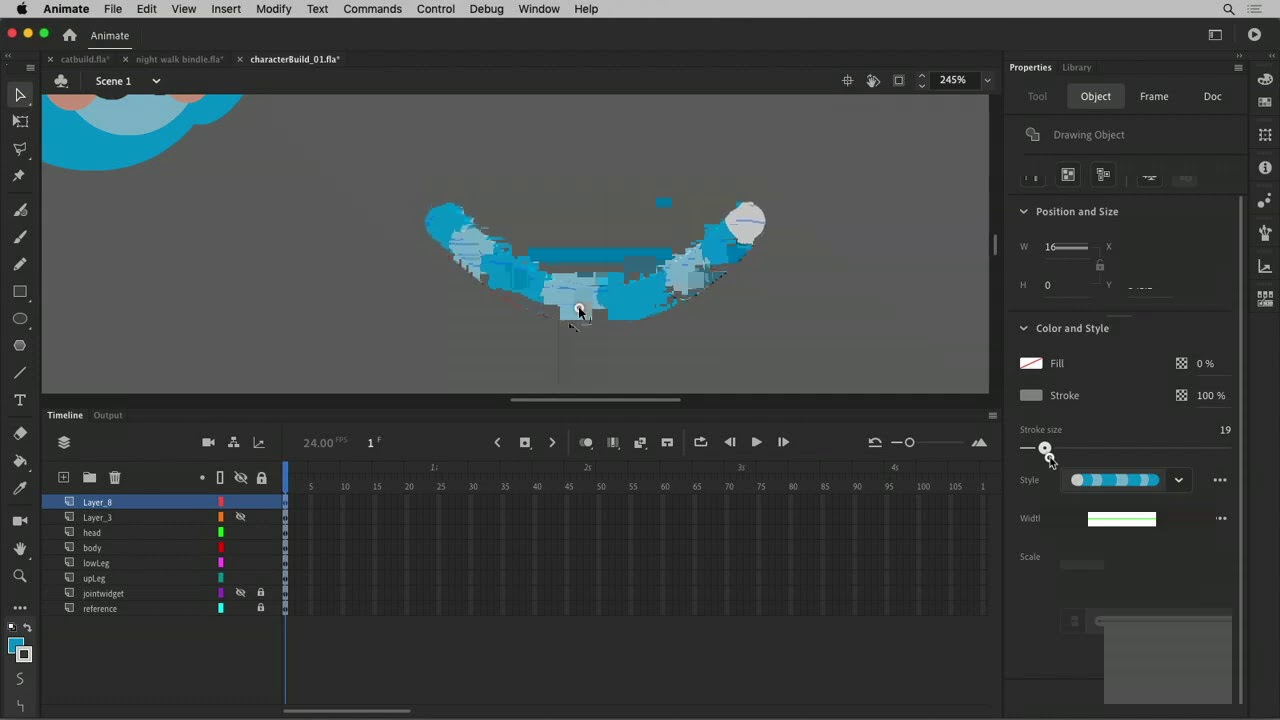
Task: Open Timeline panel options menu
Action: [x=992, y=415]
